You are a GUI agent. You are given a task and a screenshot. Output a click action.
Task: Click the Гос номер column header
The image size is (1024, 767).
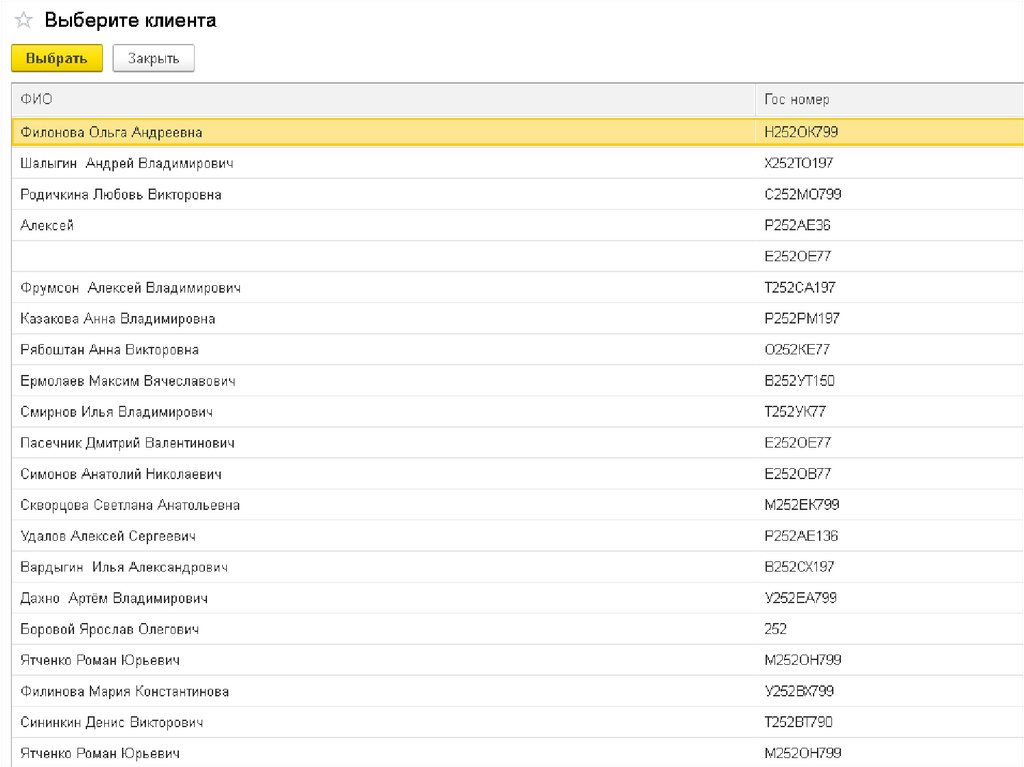[797, 99]
